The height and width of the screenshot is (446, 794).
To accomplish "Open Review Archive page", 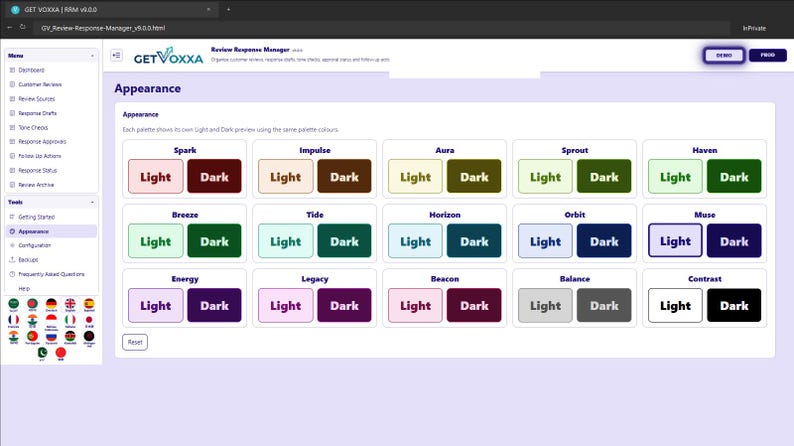I will pos(51,185).
